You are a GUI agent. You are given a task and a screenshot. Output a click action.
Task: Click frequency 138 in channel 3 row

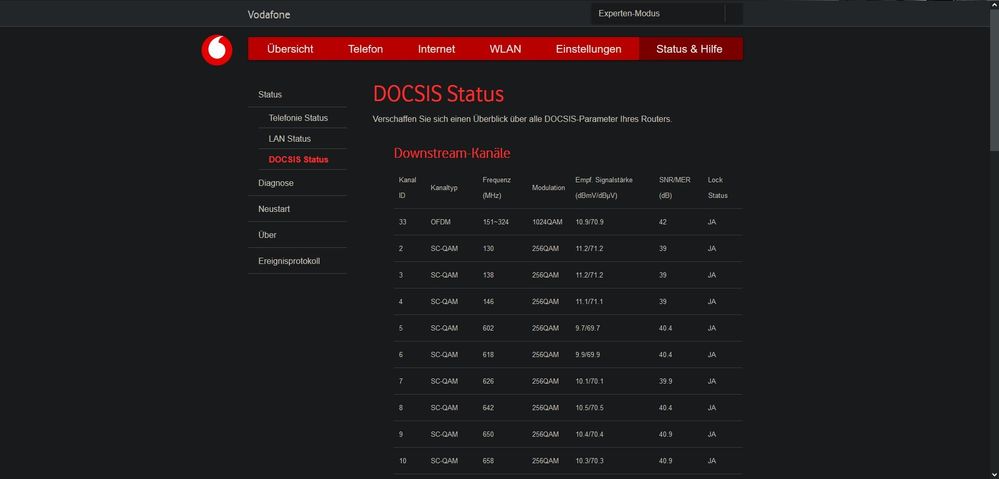489,275
